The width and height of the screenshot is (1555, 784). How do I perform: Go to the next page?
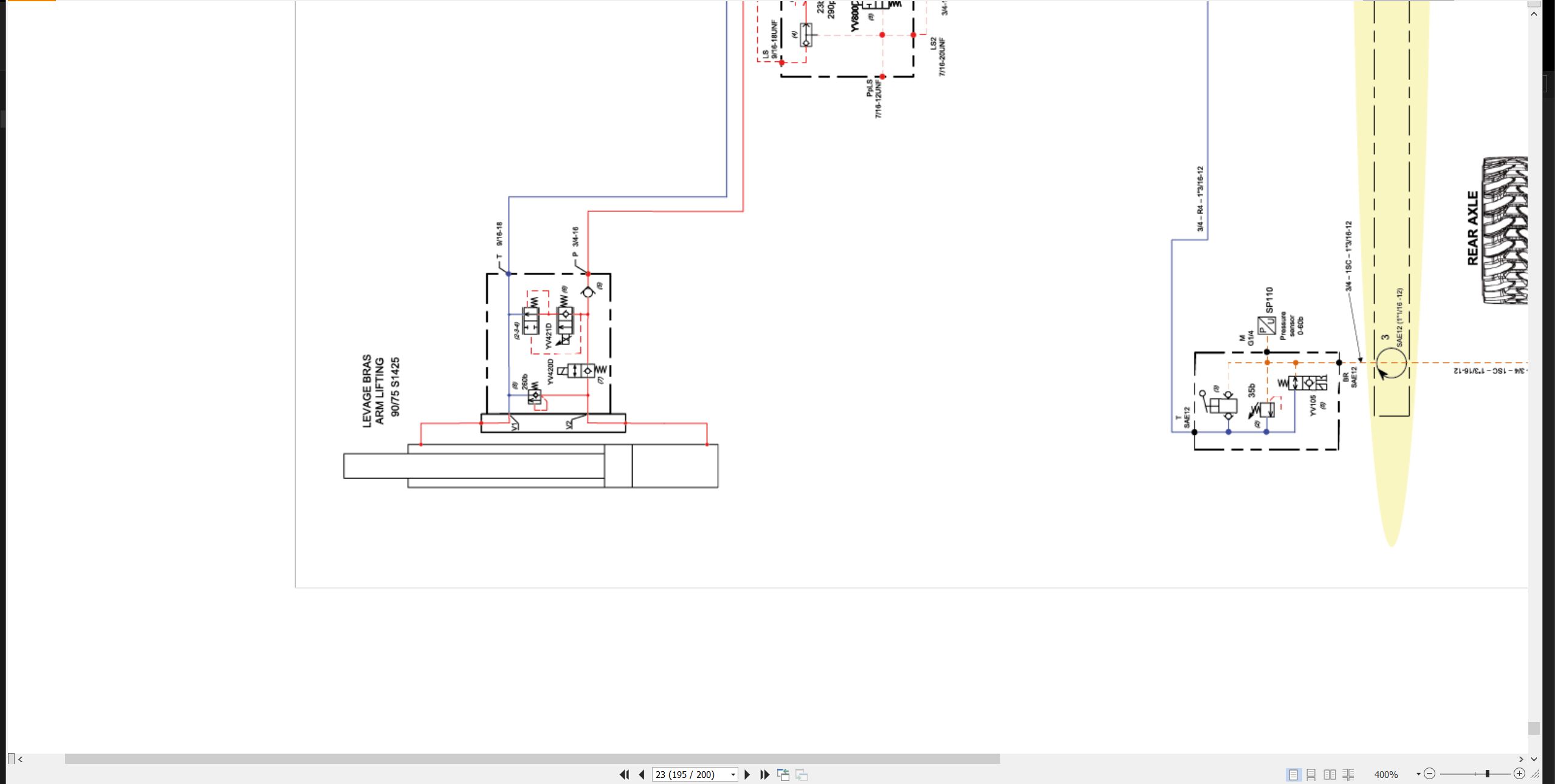click(747, 774)
